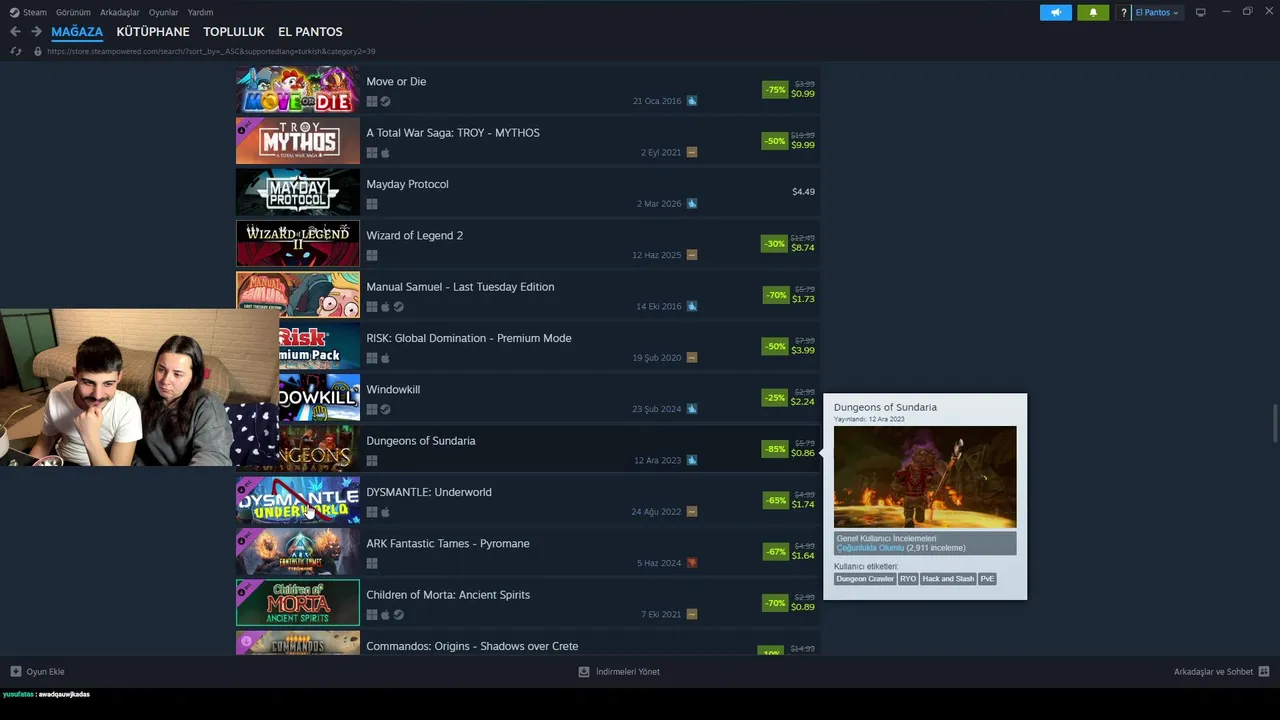Click the $4.49 price for Mayday Protocol
Screen dimensions: 1280x720
tap(803, 192)
